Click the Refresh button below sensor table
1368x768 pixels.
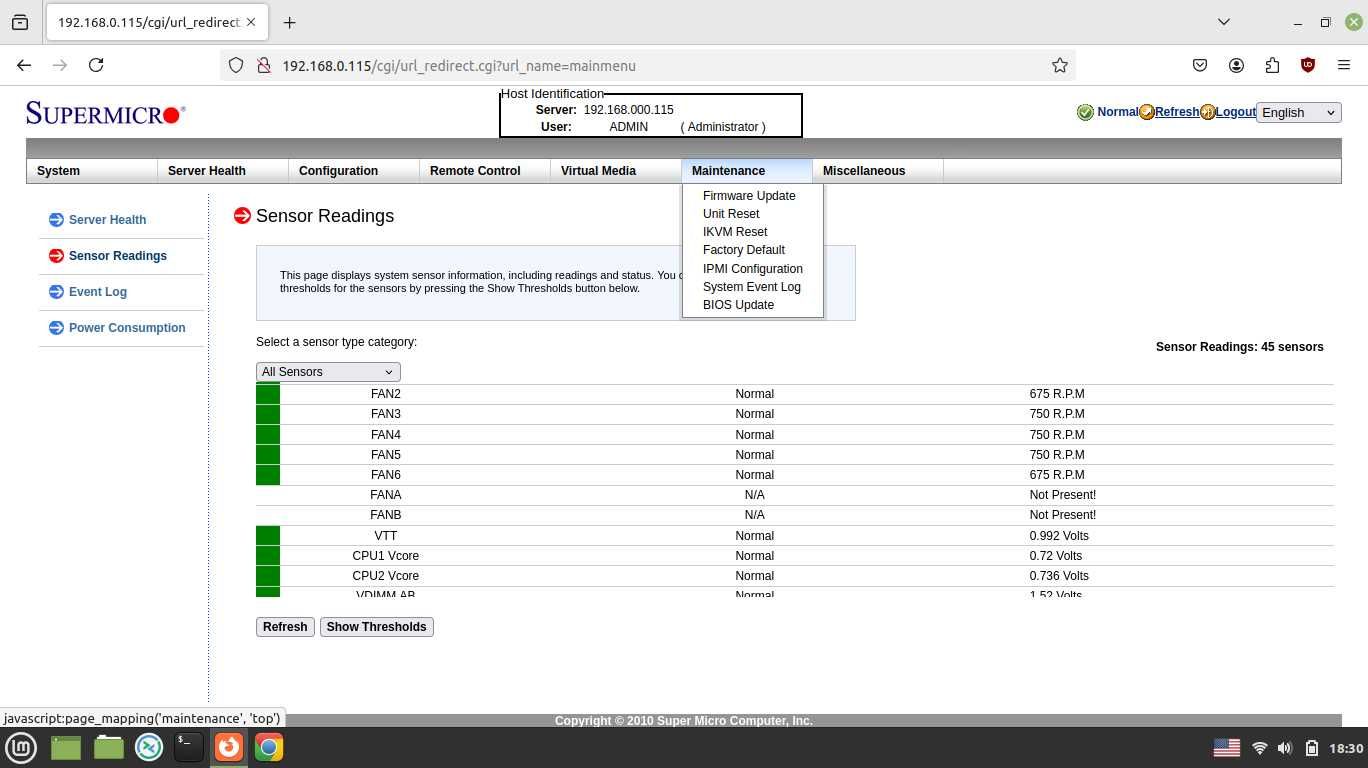point(285,627)
